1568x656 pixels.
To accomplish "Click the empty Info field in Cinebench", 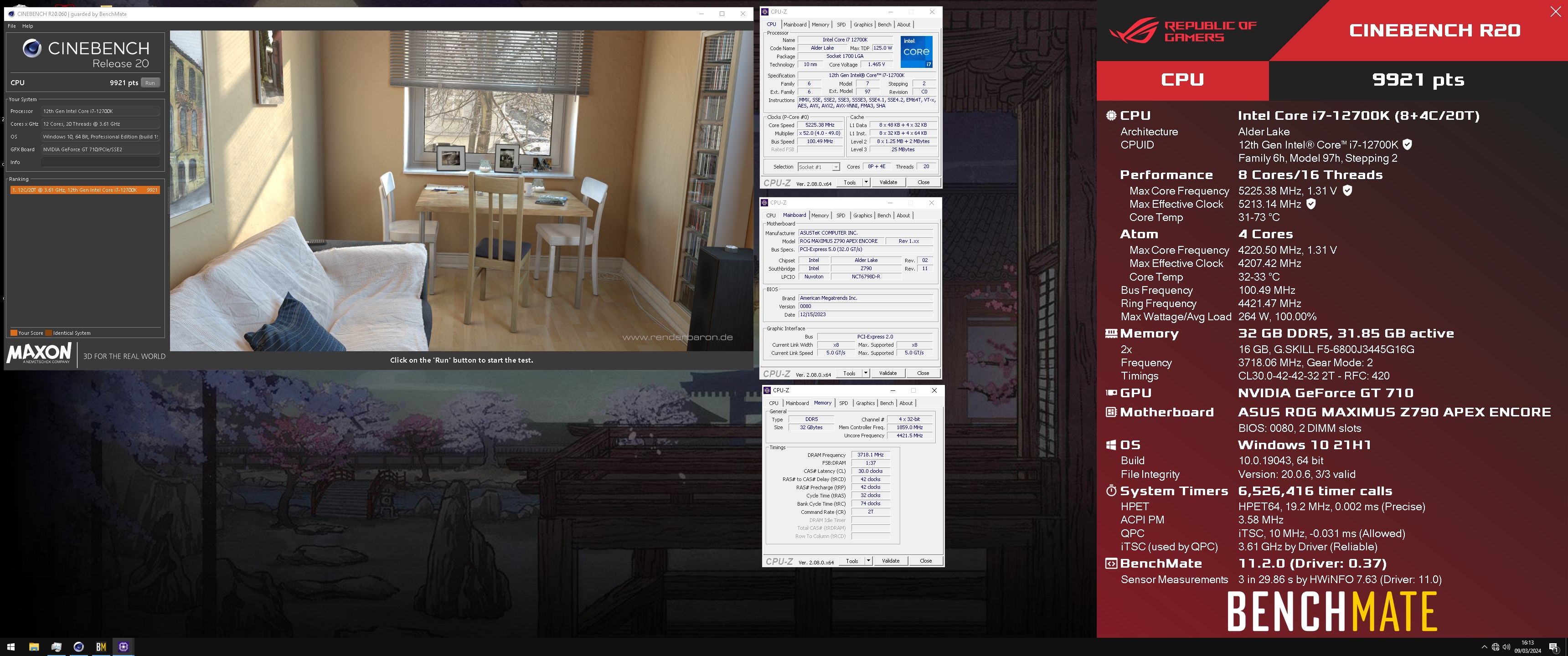I will 100,163.
